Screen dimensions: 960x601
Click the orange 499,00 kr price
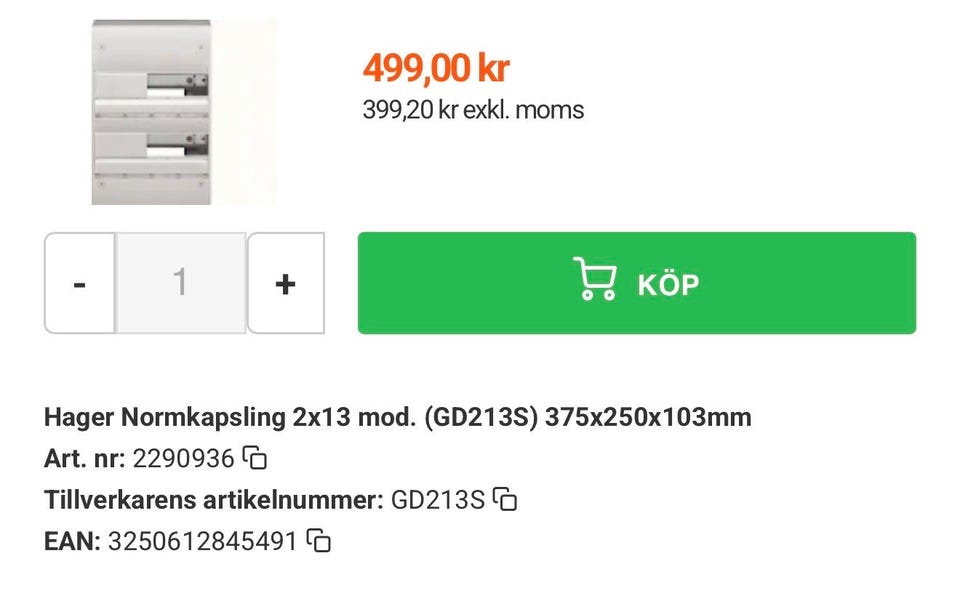pyautogui.click(x=436, y=68)
